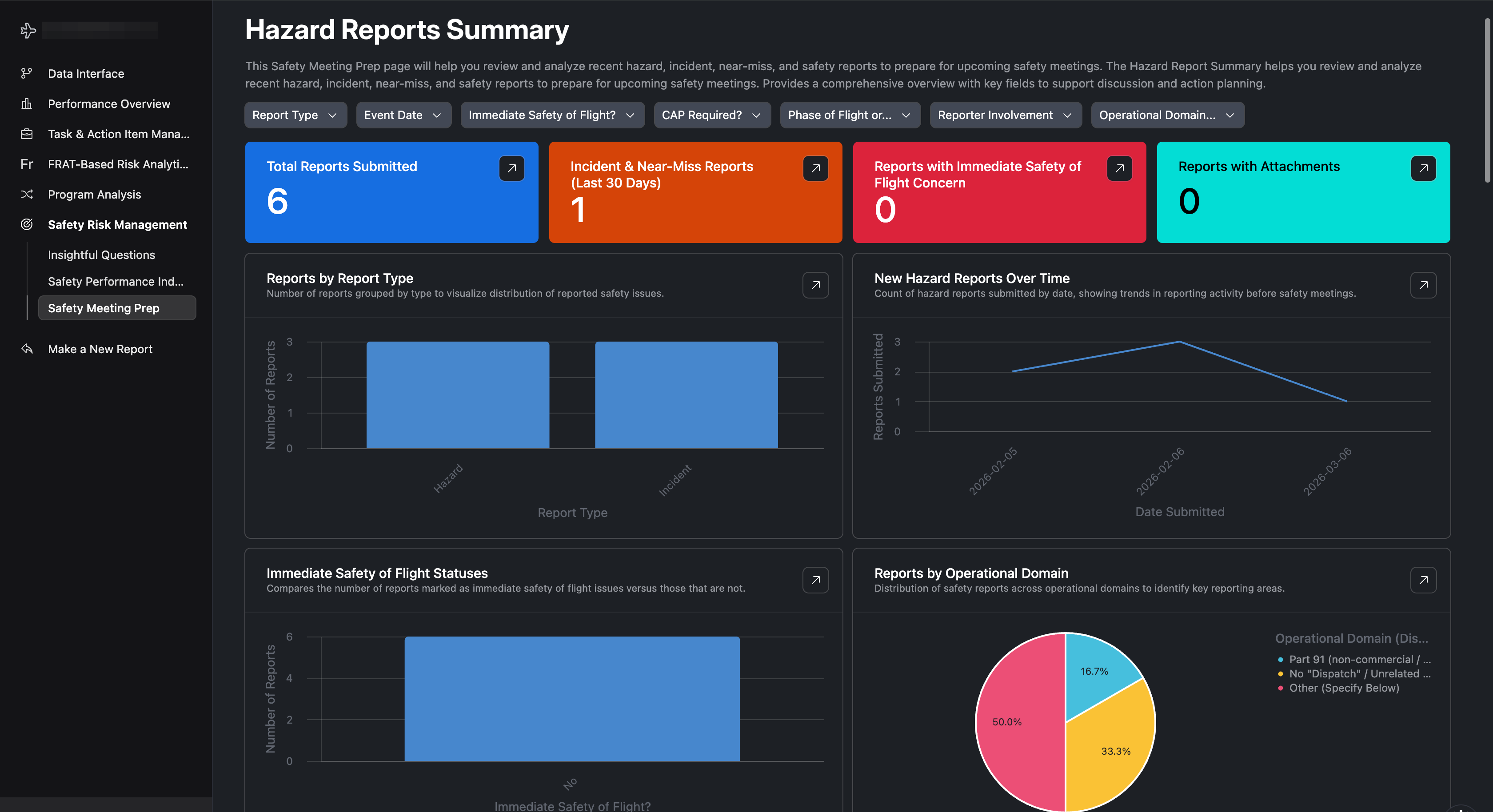
Task: Select the Make a New Report arrow icon
Action: 27,348
